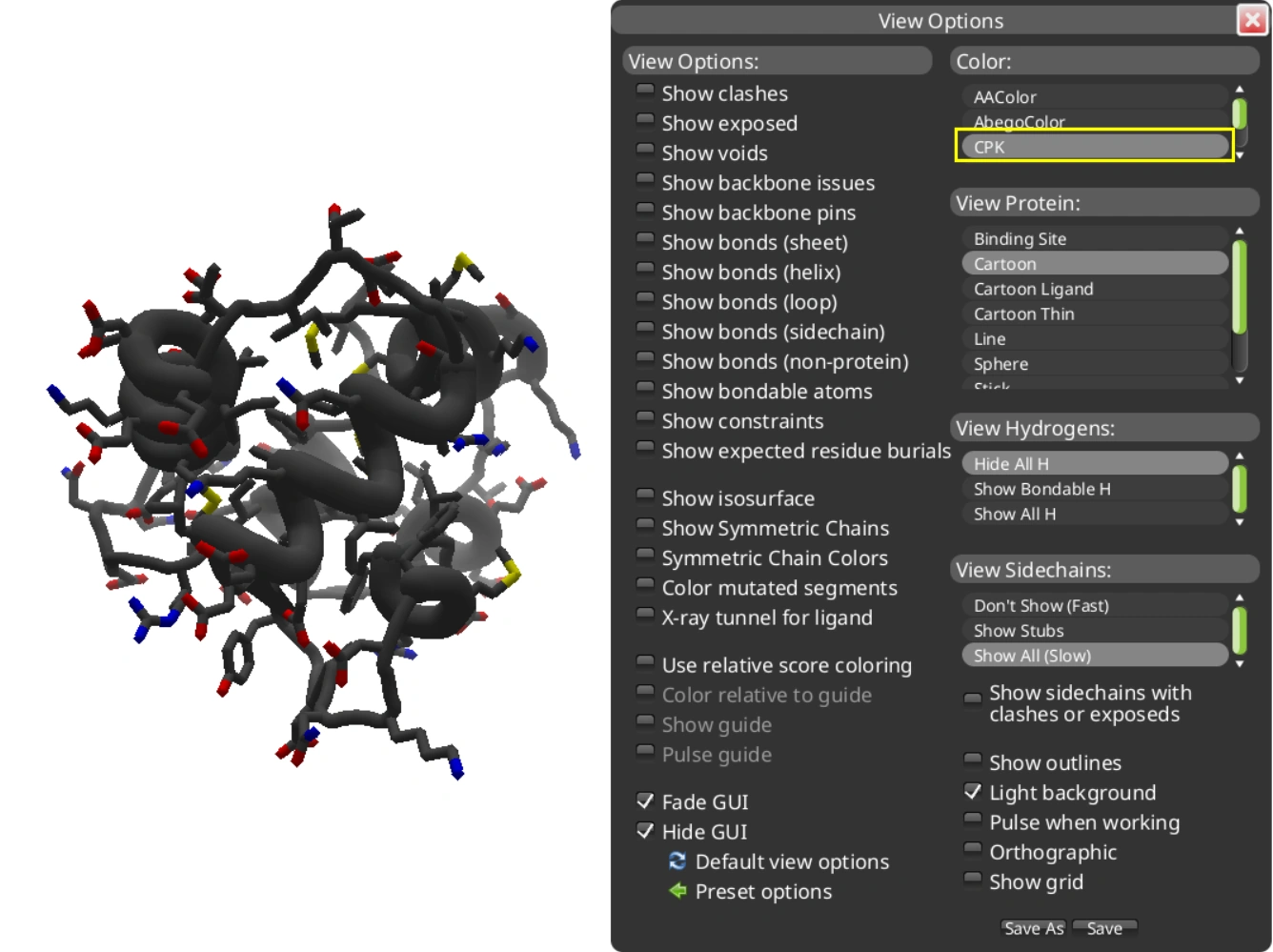The width and height of the screenshot is (1273, 952).
Task: Close the View Options dialog
Action: click(1251, 20)
